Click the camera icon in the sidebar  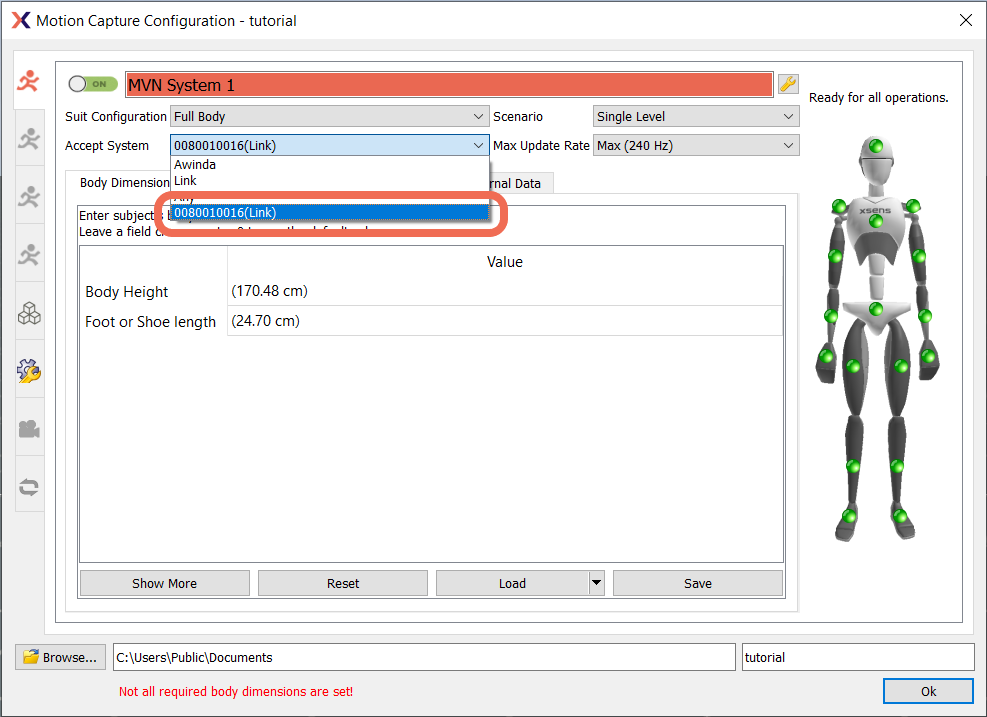point(29,428)
